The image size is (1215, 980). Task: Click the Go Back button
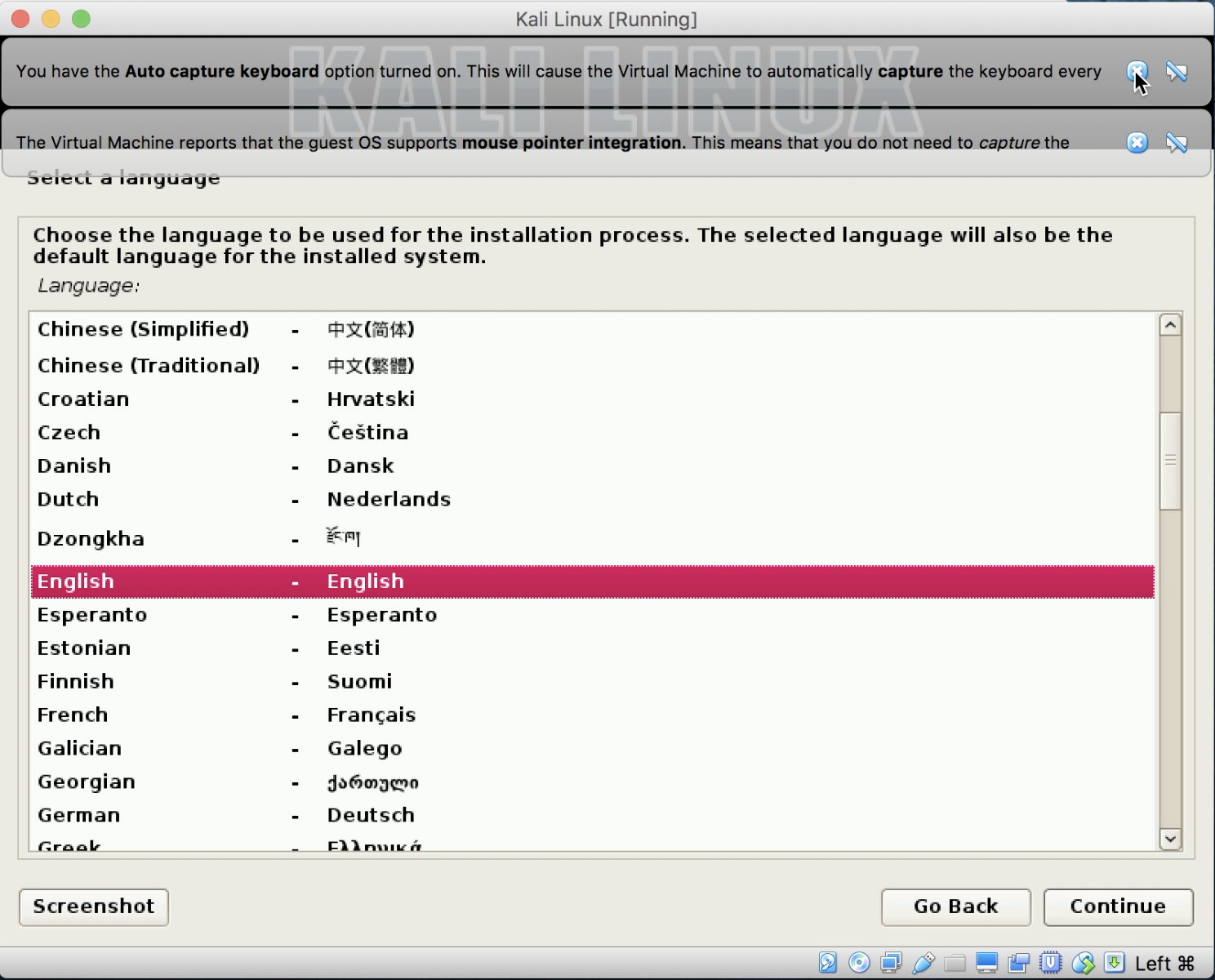955,907
